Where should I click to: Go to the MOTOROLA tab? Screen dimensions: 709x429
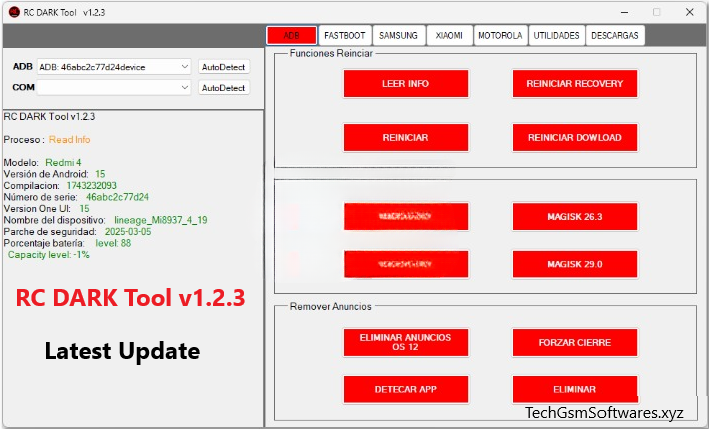point(500,35)
